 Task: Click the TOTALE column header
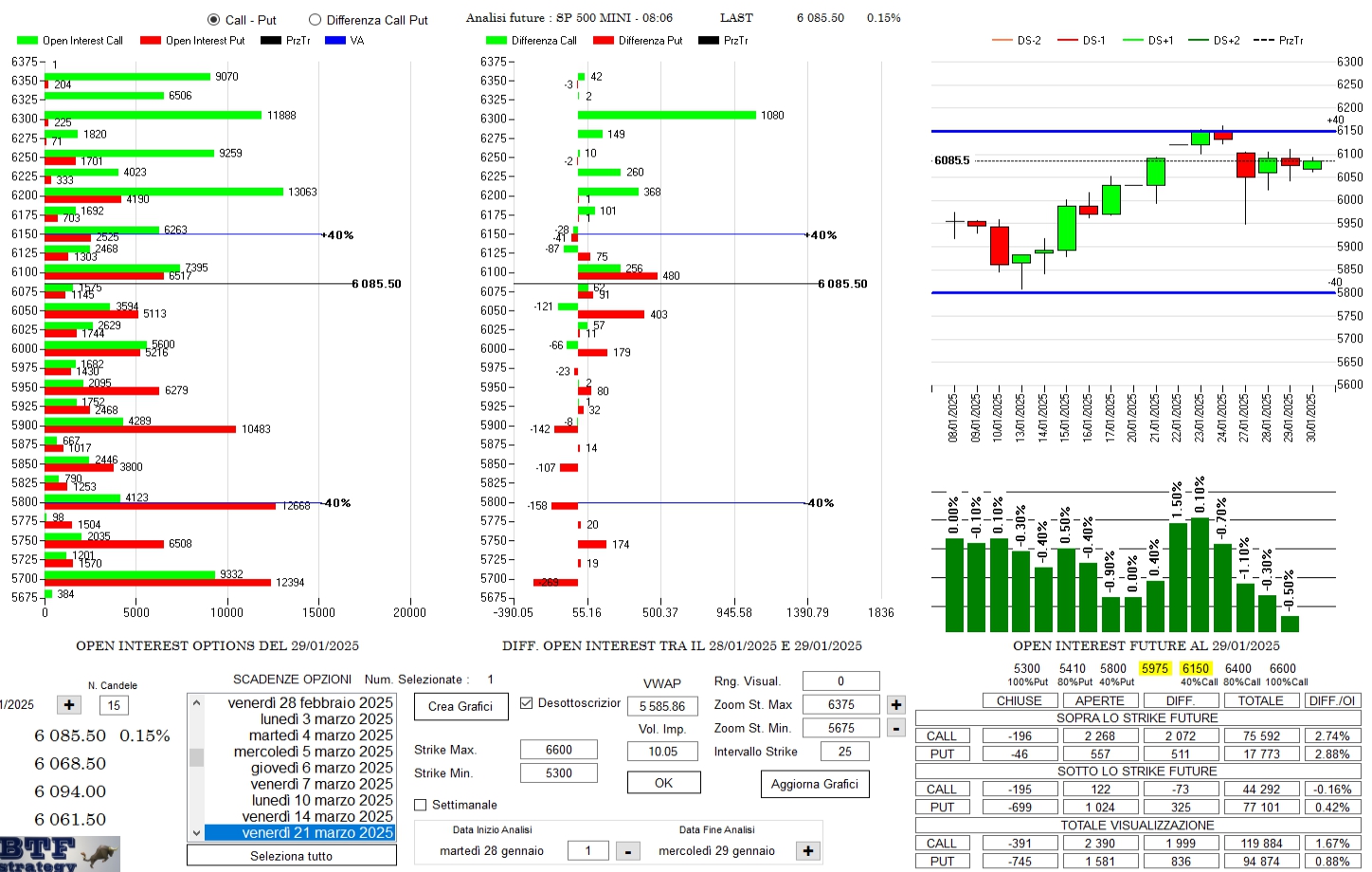coord(1261,700)
